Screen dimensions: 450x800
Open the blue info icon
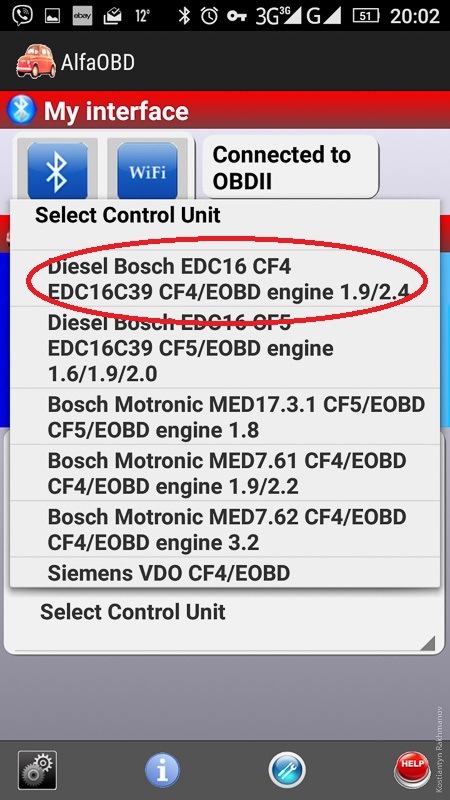[162, 770]
